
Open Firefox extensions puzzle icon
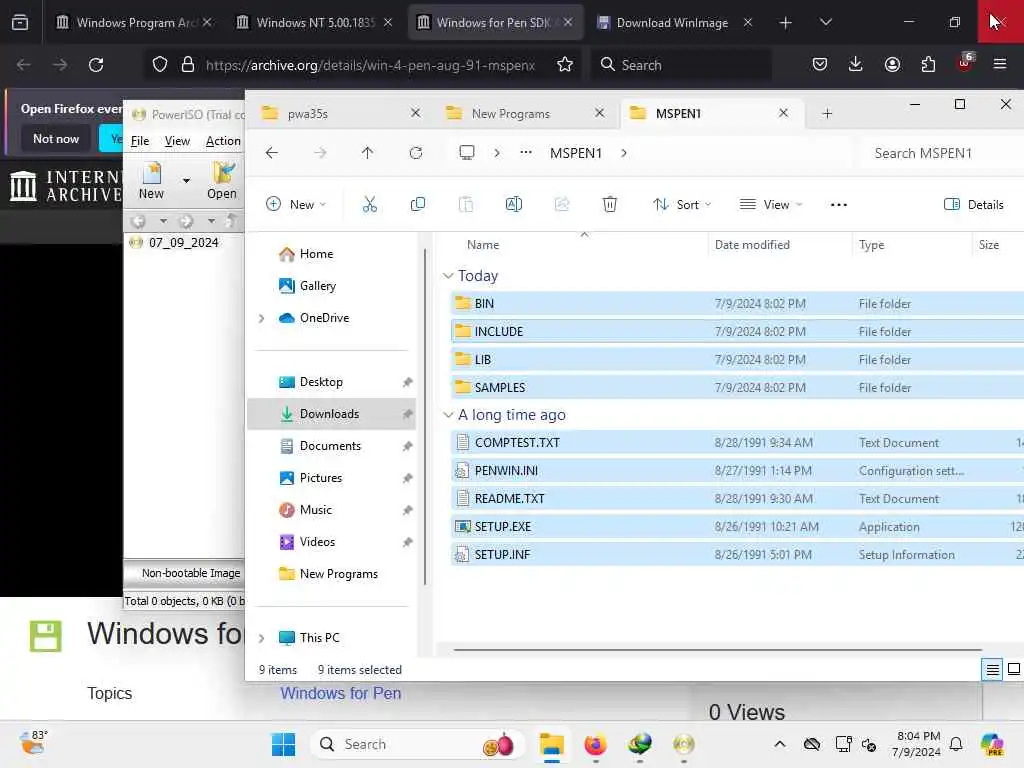point(928,65)
